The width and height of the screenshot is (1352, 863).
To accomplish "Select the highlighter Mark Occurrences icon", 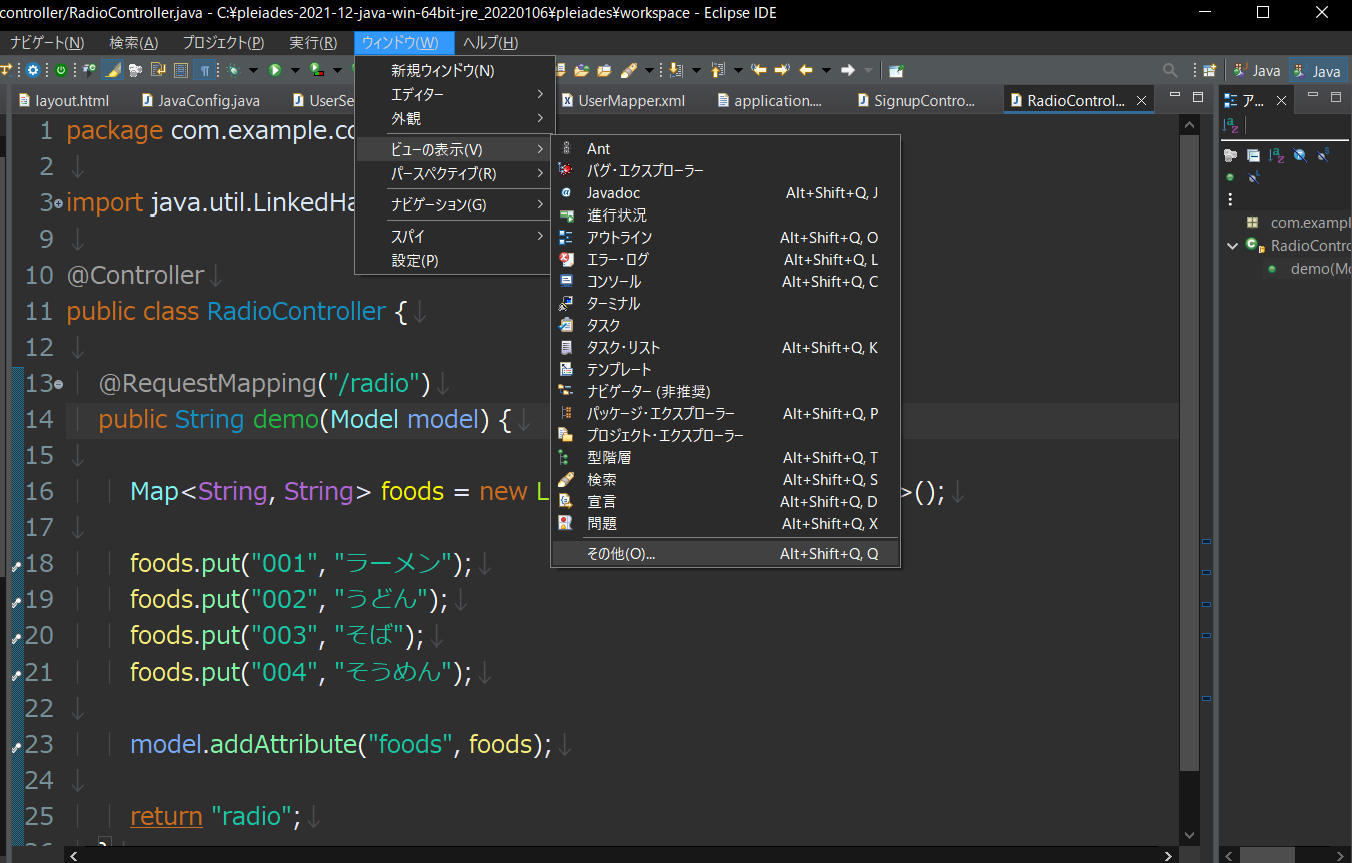I will coord(112,70).
